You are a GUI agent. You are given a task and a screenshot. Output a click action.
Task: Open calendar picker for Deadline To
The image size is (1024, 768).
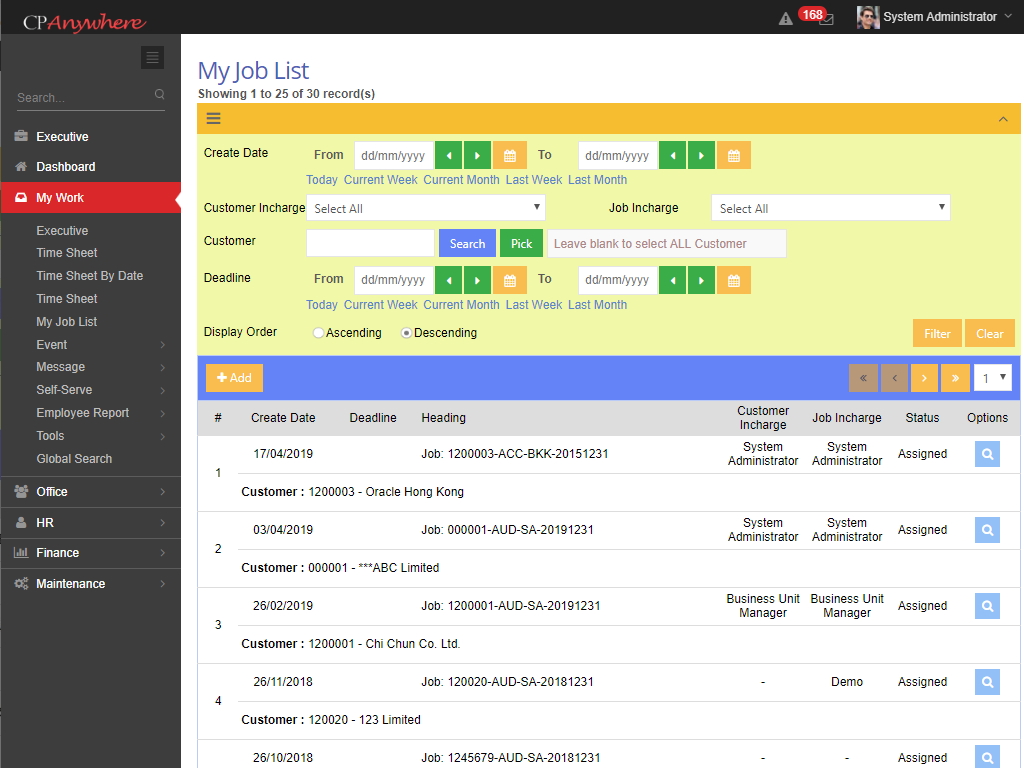[733, 280]
